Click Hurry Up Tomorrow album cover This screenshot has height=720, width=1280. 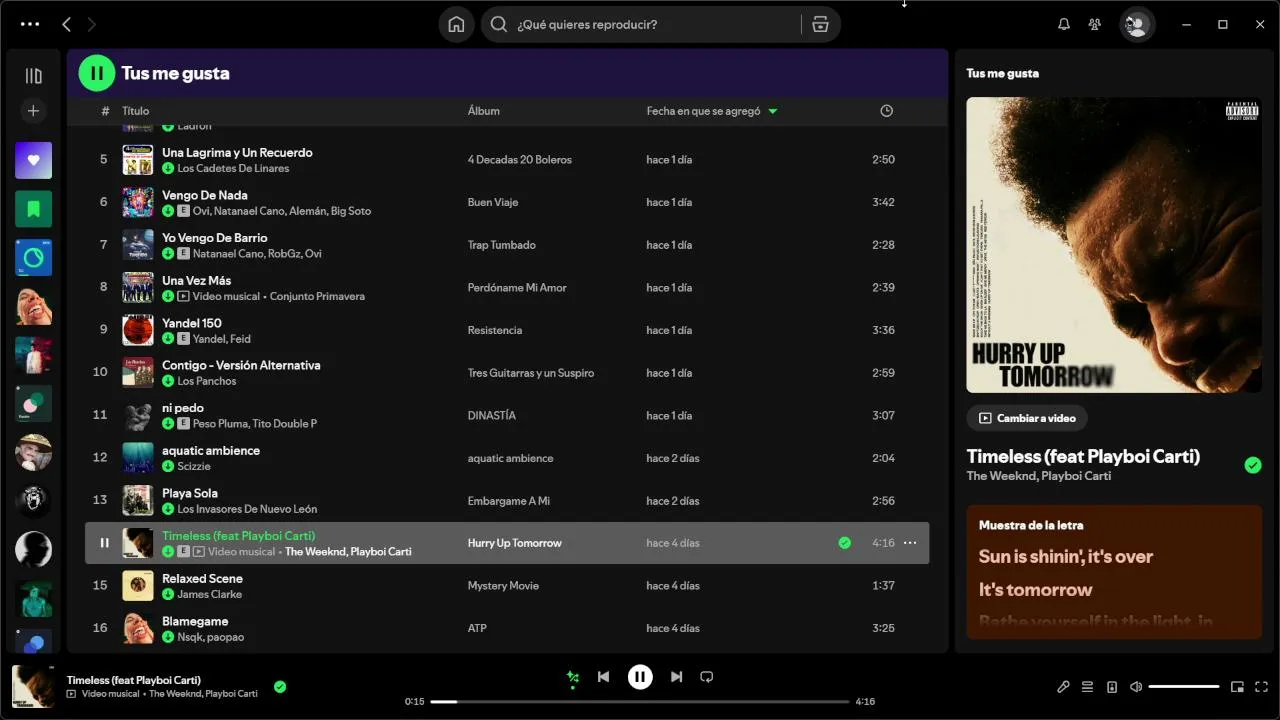(1114, 245)
